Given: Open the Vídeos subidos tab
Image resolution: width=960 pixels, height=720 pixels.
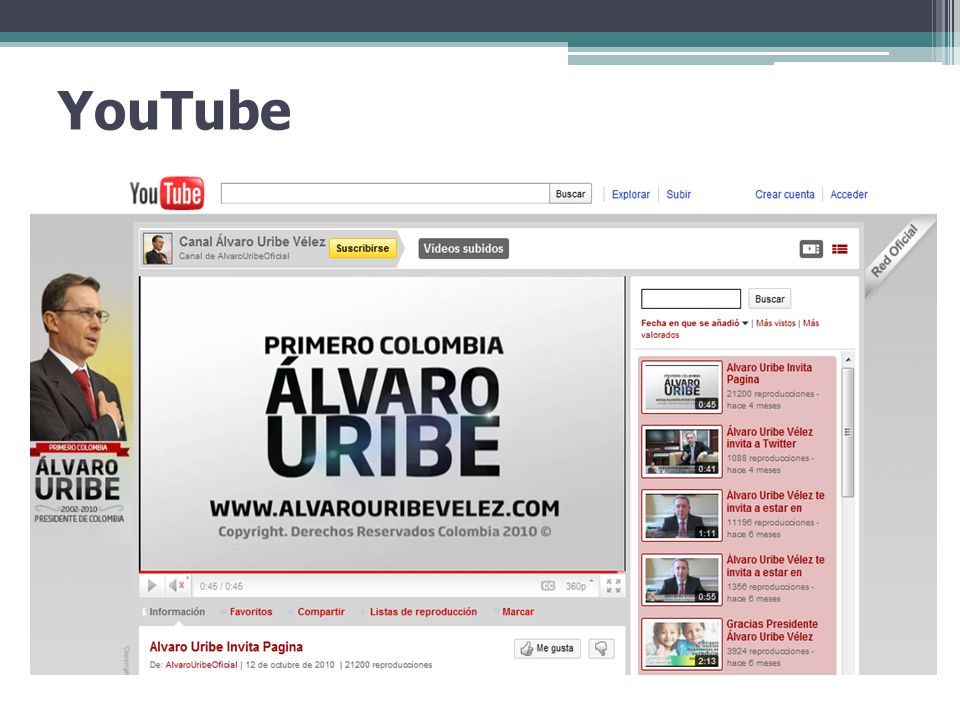Looking at the screenshot, I should coord(463,249).
